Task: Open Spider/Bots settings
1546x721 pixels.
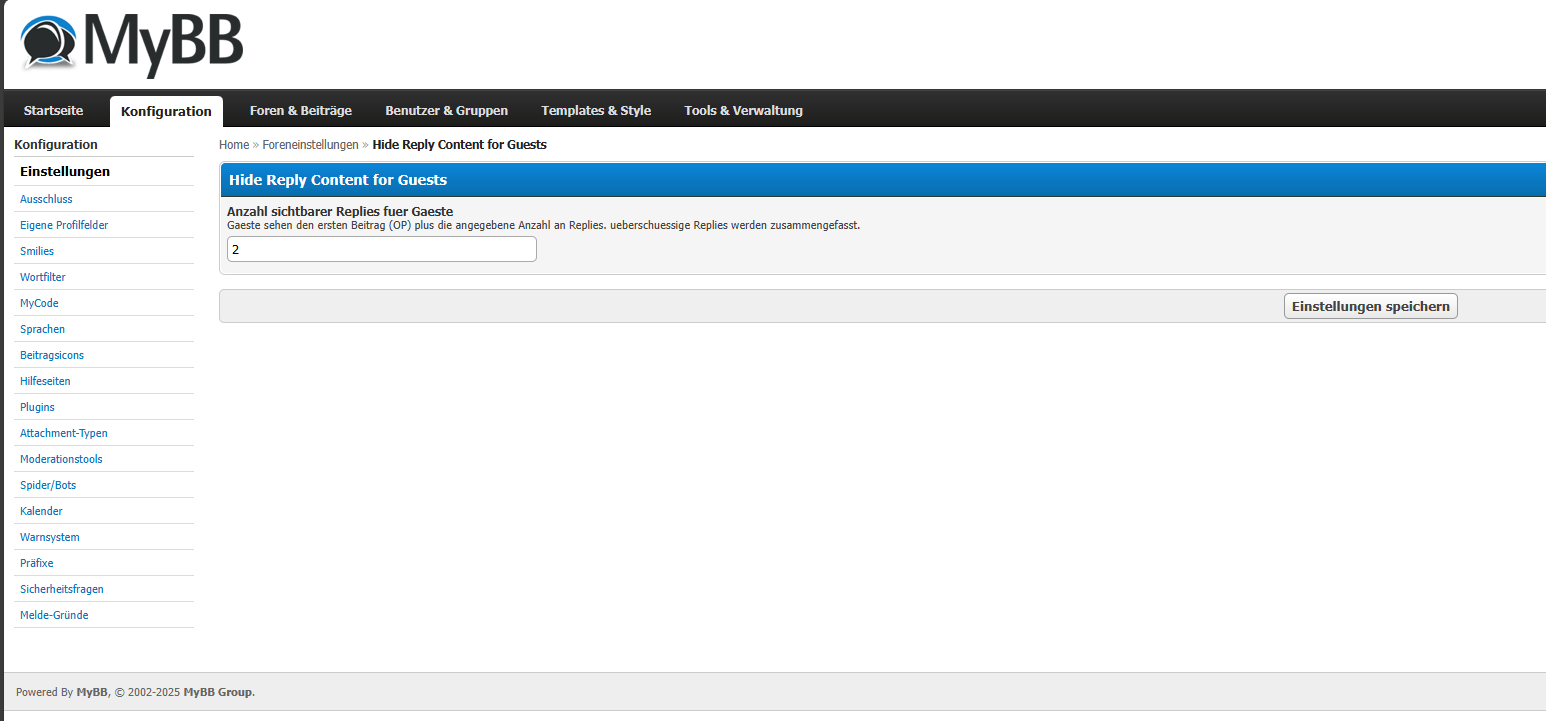Action: pyautogui.click(x=48, y=485)
